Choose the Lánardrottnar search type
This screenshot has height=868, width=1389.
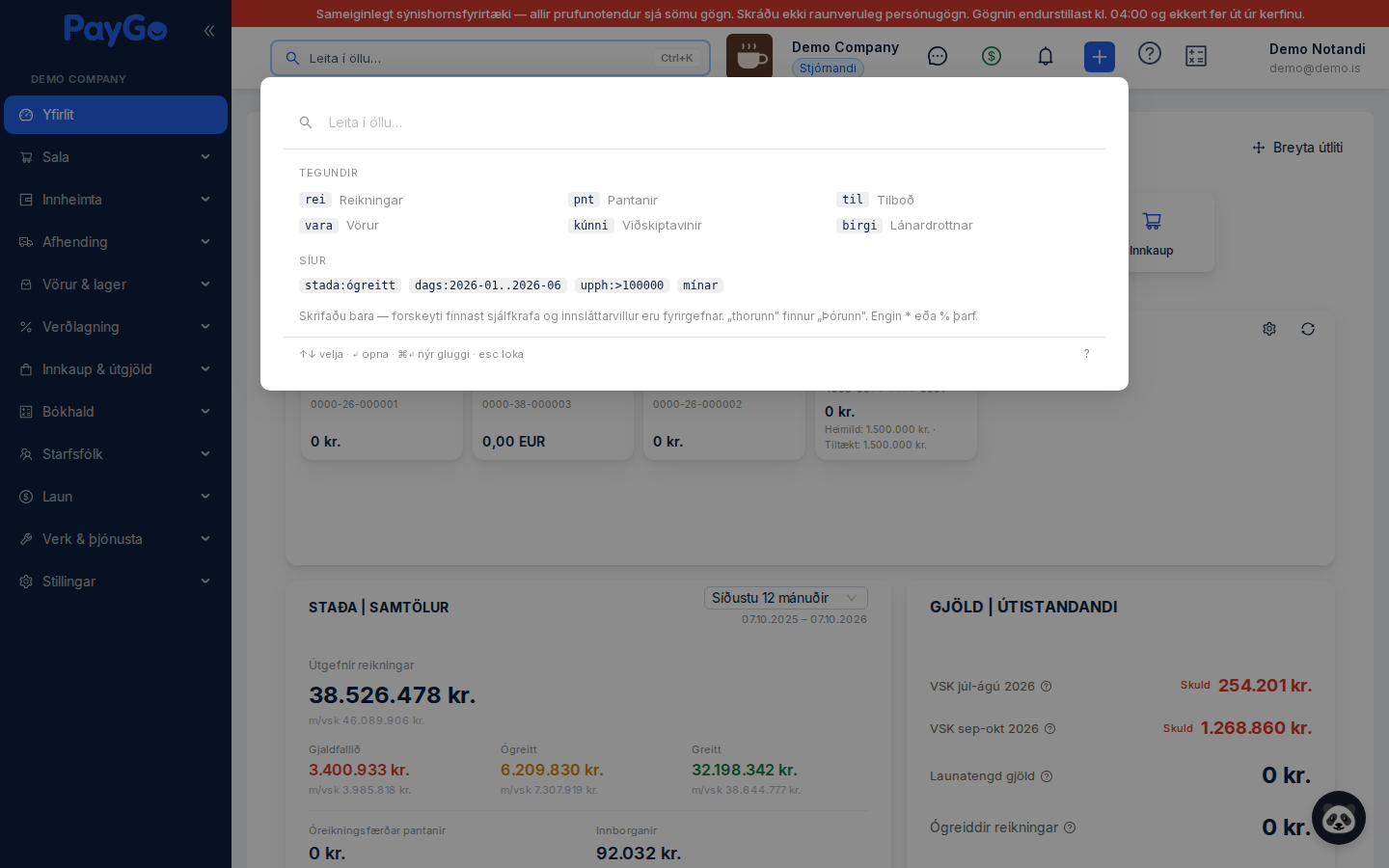905,225
